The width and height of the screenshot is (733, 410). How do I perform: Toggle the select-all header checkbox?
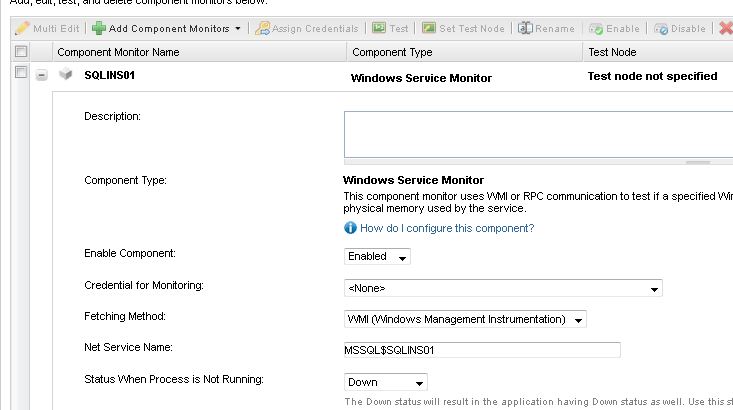21,51
